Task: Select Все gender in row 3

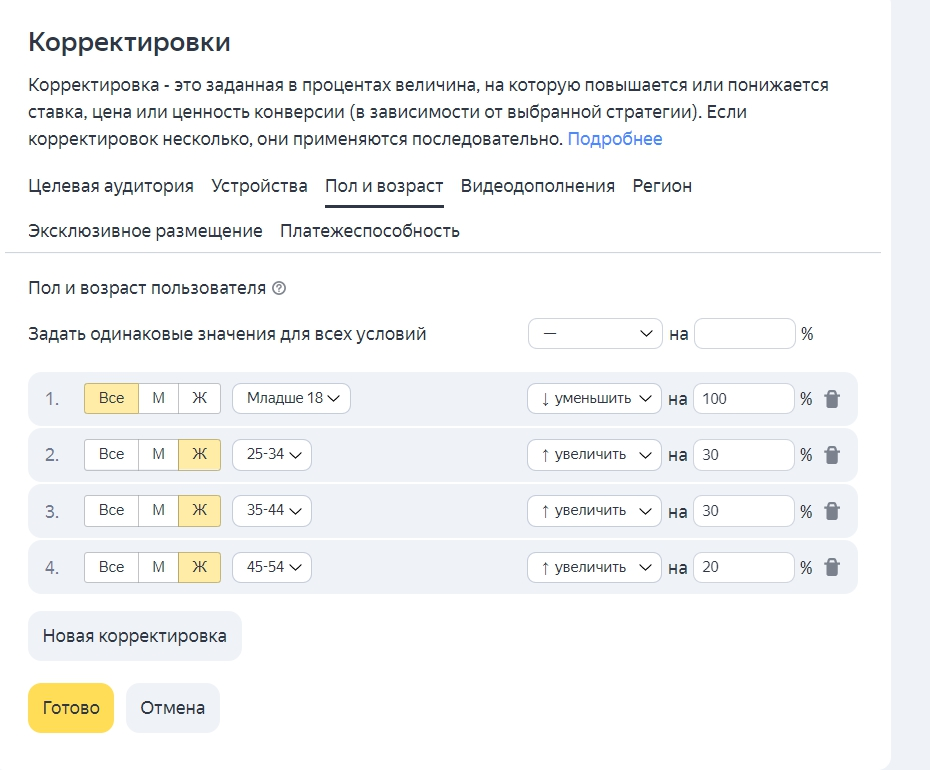Action: pyautogui.click(x=112, y=510)
